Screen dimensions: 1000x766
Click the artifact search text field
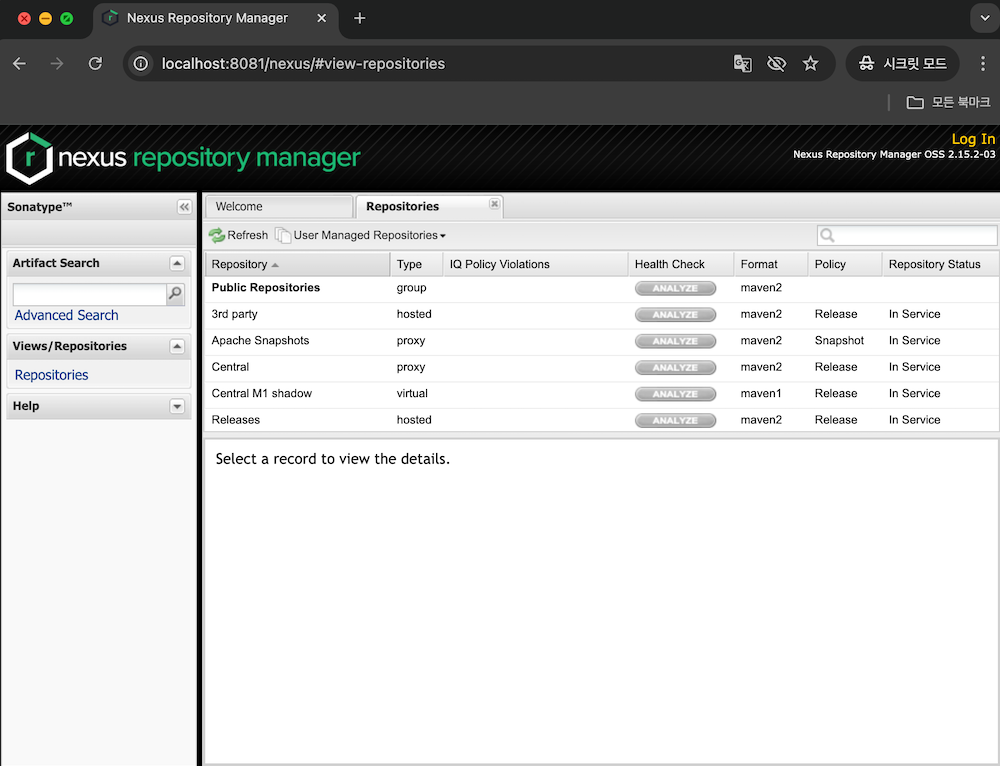(88, 294)
